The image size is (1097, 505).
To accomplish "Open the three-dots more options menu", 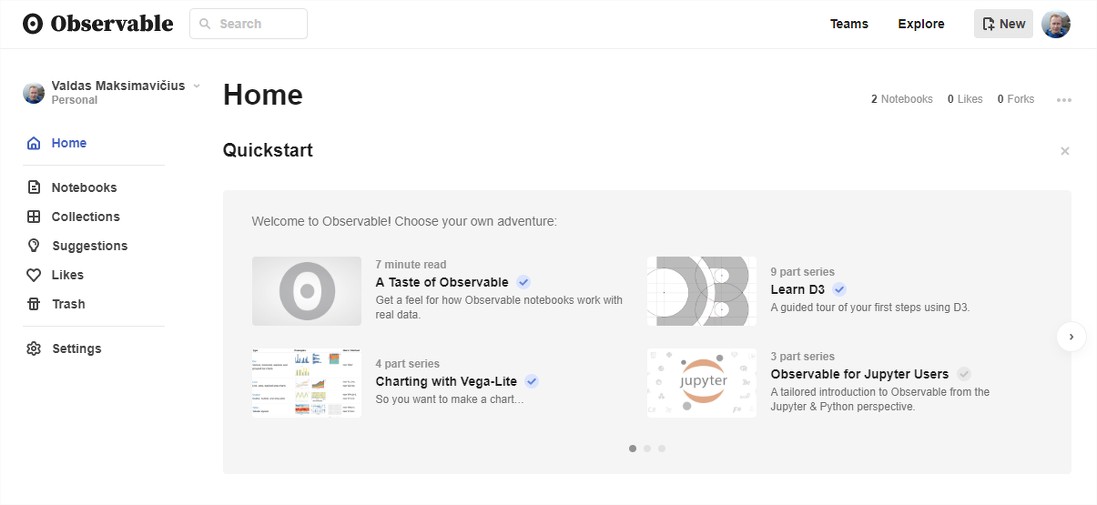I will [x=1064, y=100].
